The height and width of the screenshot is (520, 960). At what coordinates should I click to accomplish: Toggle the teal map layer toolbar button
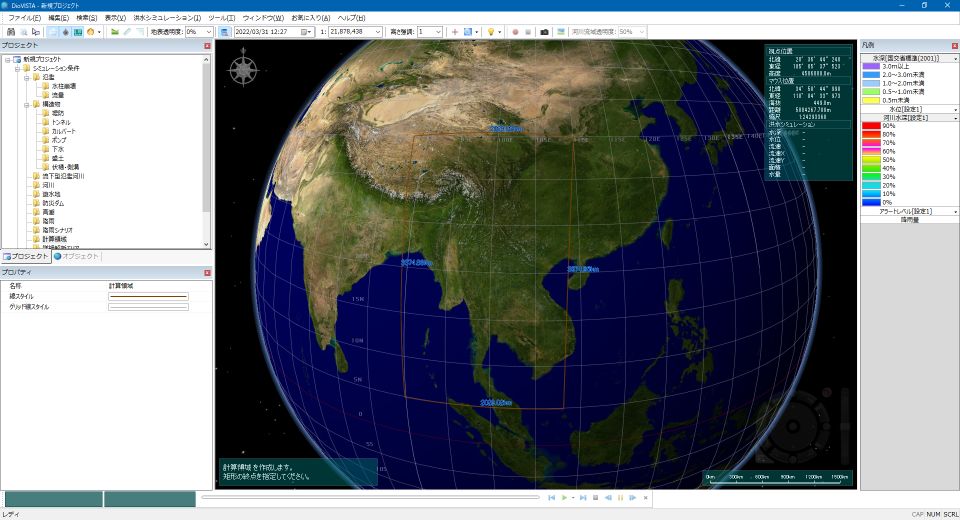pos(78,32)
